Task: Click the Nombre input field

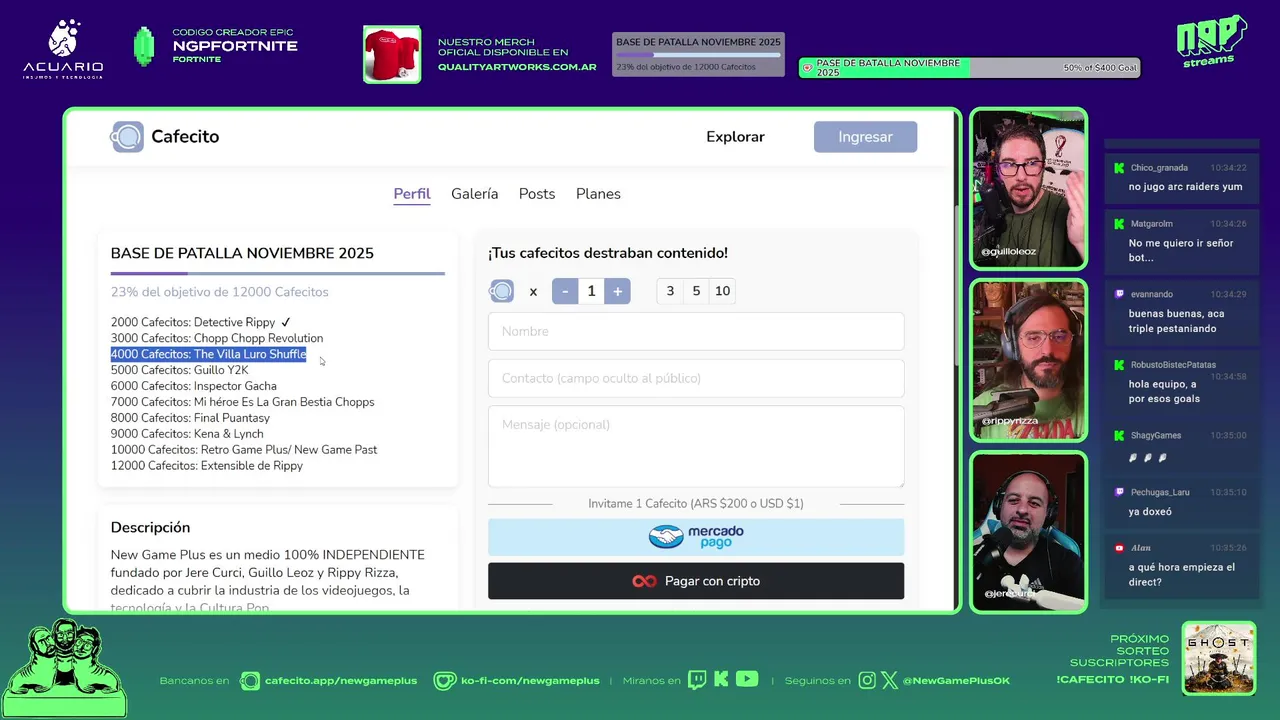Action: 696,331
